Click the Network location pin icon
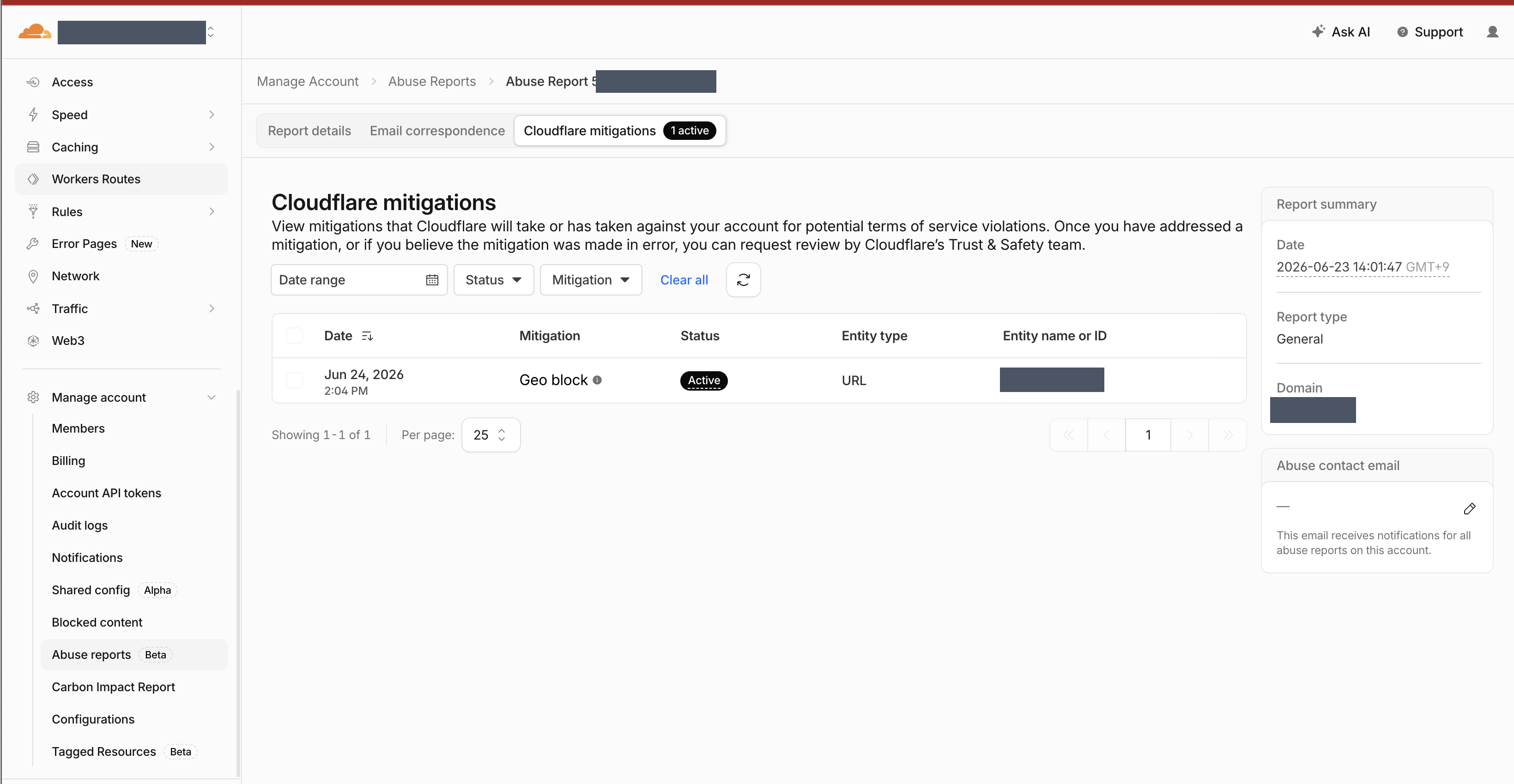 coord(34,276)
